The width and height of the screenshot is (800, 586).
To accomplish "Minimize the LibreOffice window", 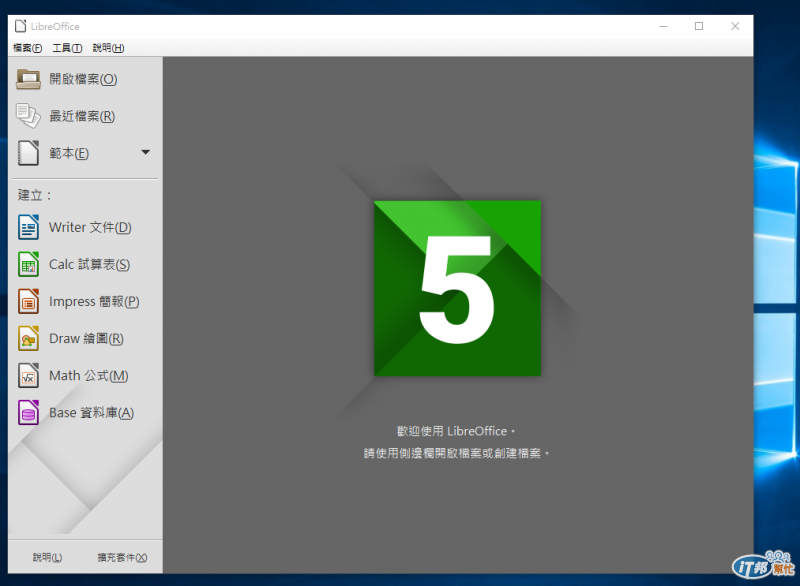I will 663,27.
